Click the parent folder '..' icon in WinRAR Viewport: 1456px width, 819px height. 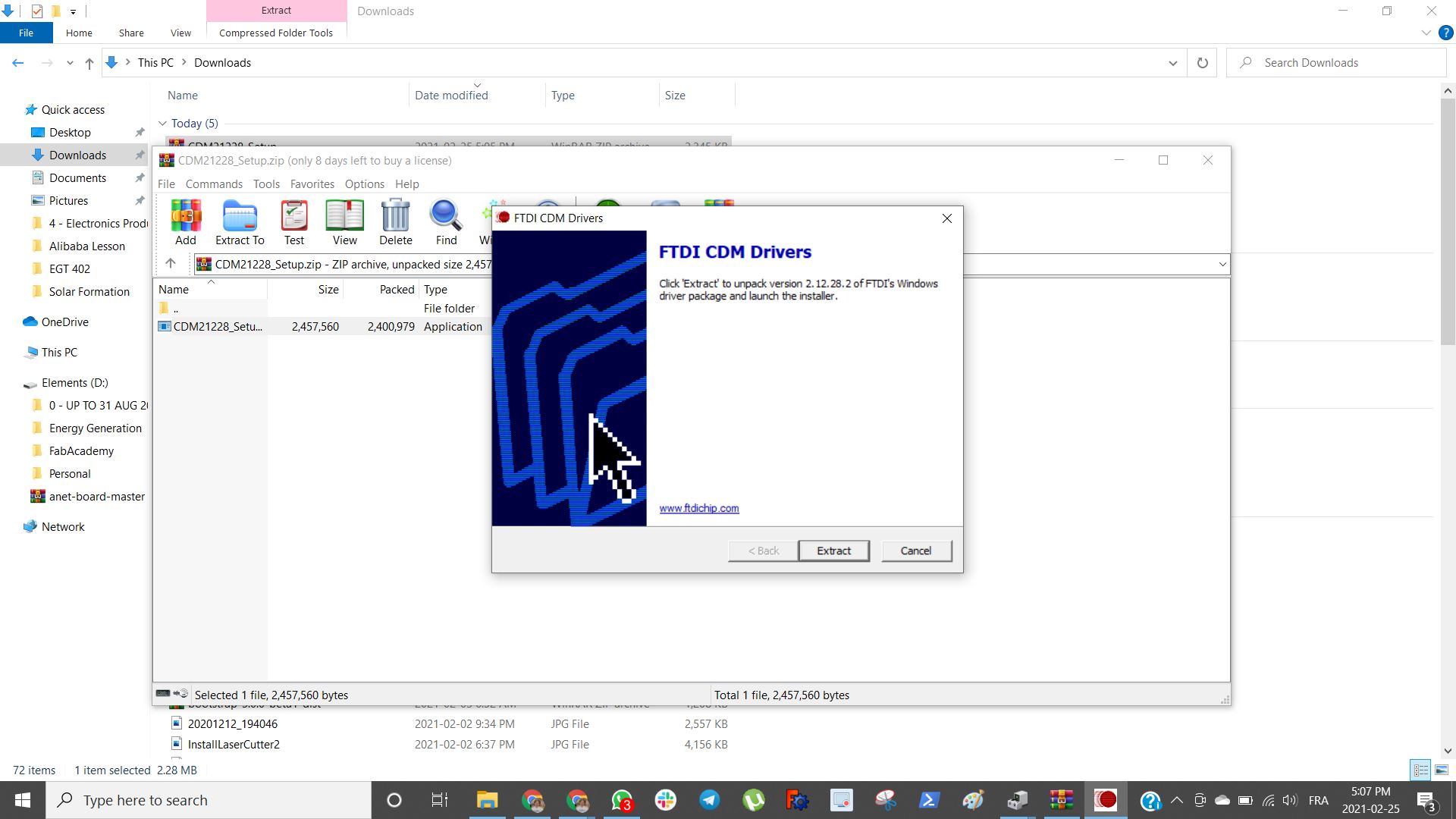(x=164, y=308)
